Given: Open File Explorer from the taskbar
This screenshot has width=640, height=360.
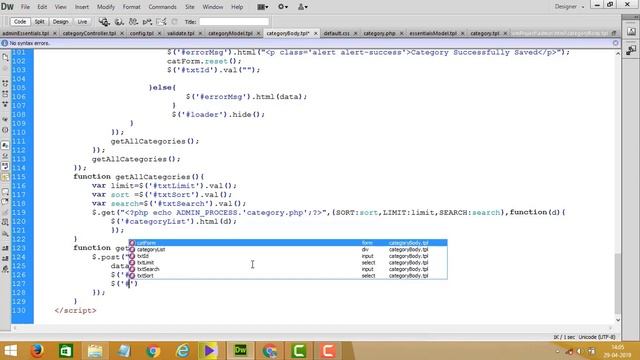Looking at the screenshot, I should coord(95,351).
